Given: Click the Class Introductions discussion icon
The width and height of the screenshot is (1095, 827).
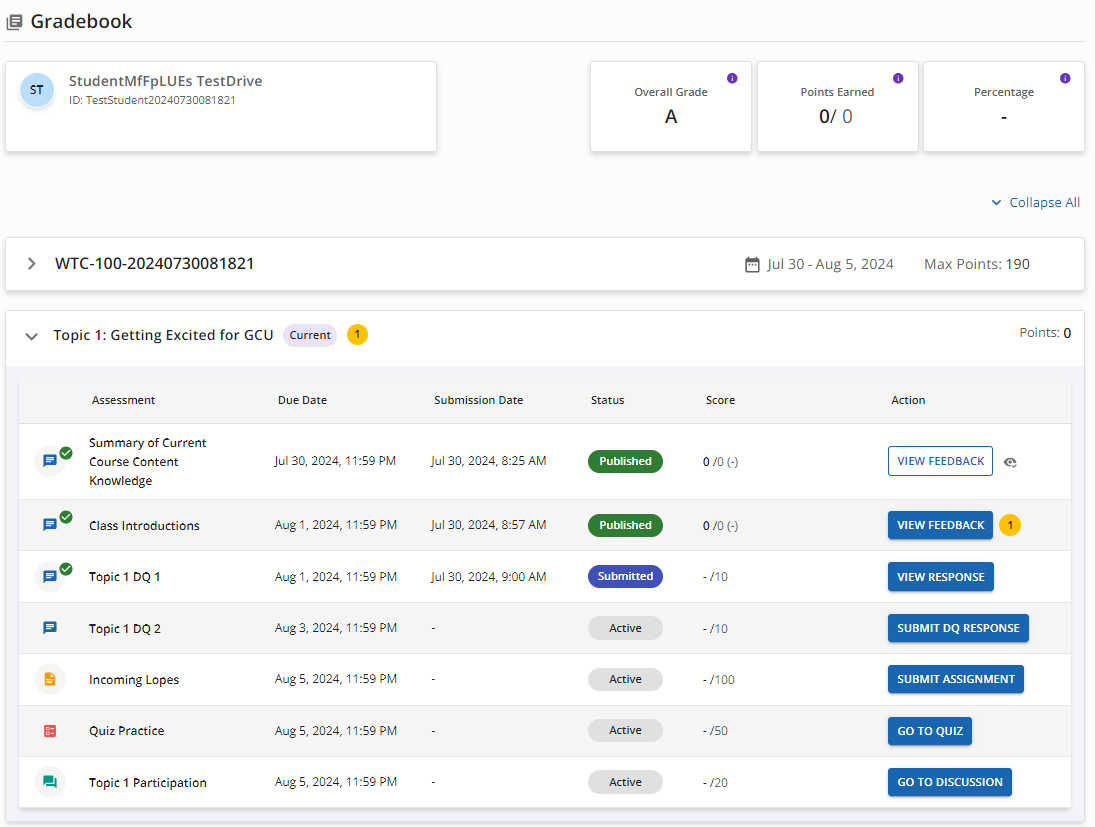Looking at the screenshot, I should point(50,525).
